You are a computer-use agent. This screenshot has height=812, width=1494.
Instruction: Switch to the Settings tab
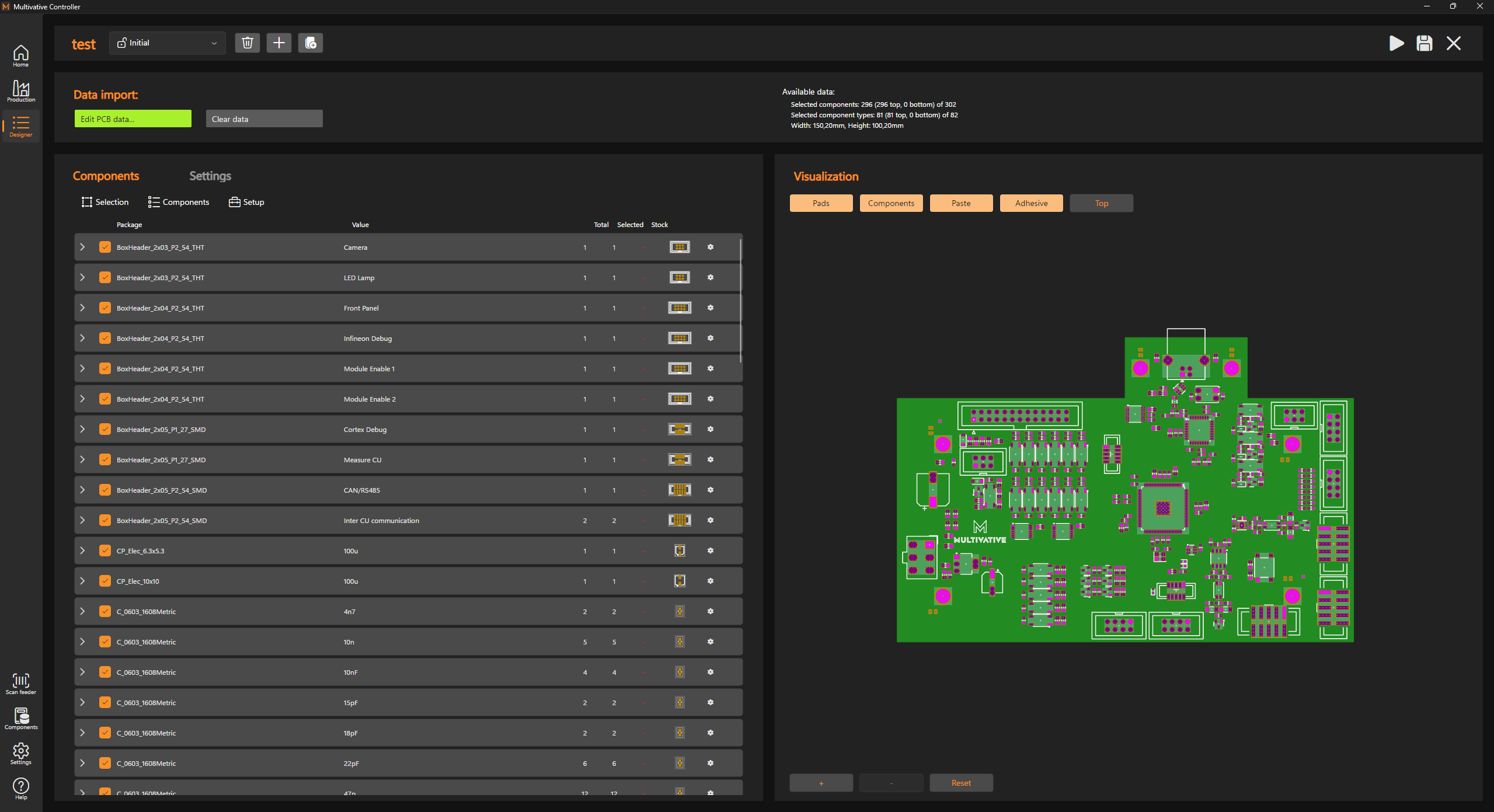[x=210, y=176]
